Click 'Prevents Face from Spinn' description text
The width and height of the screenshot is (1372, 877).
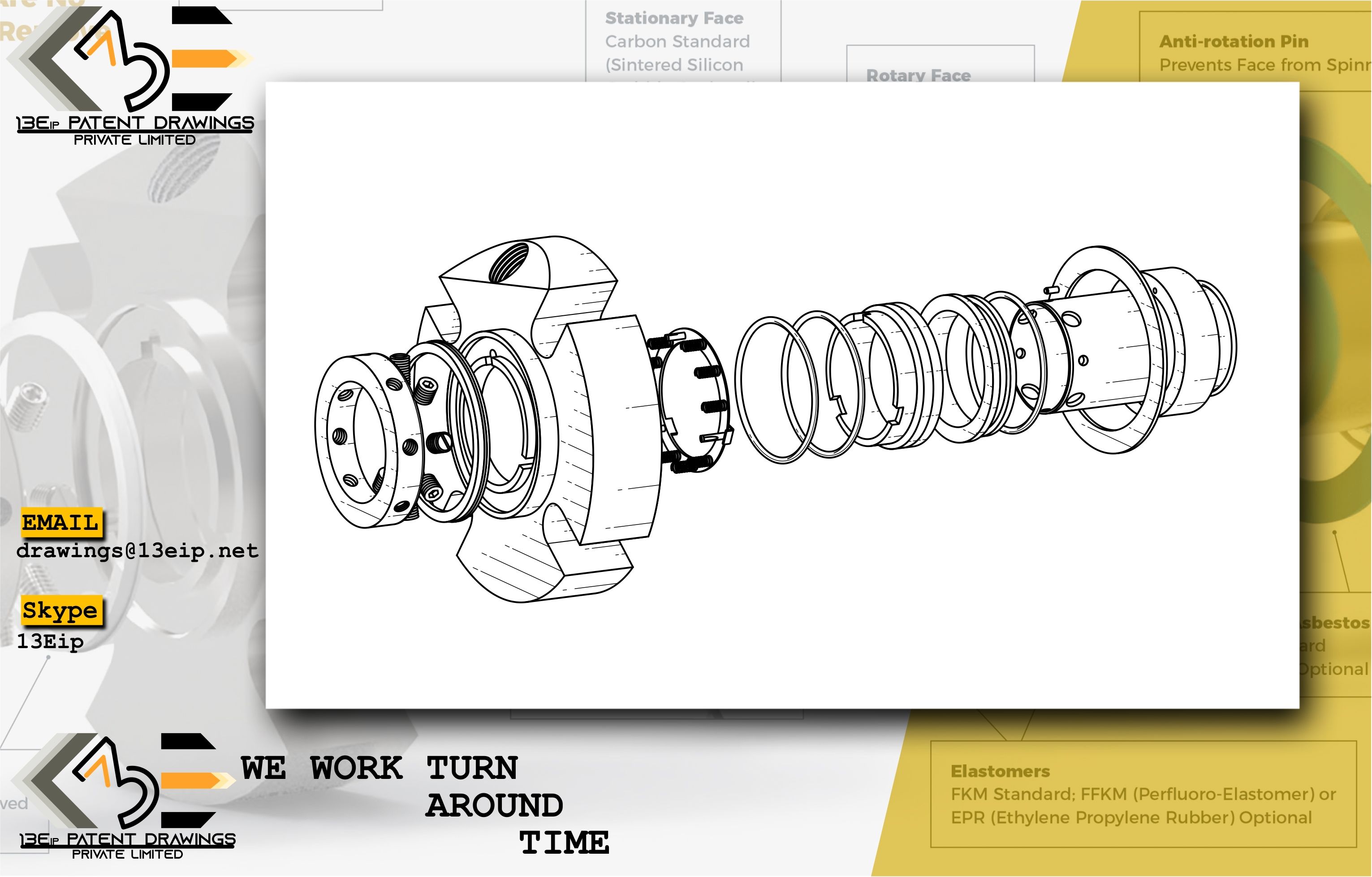click(1265, 65)
